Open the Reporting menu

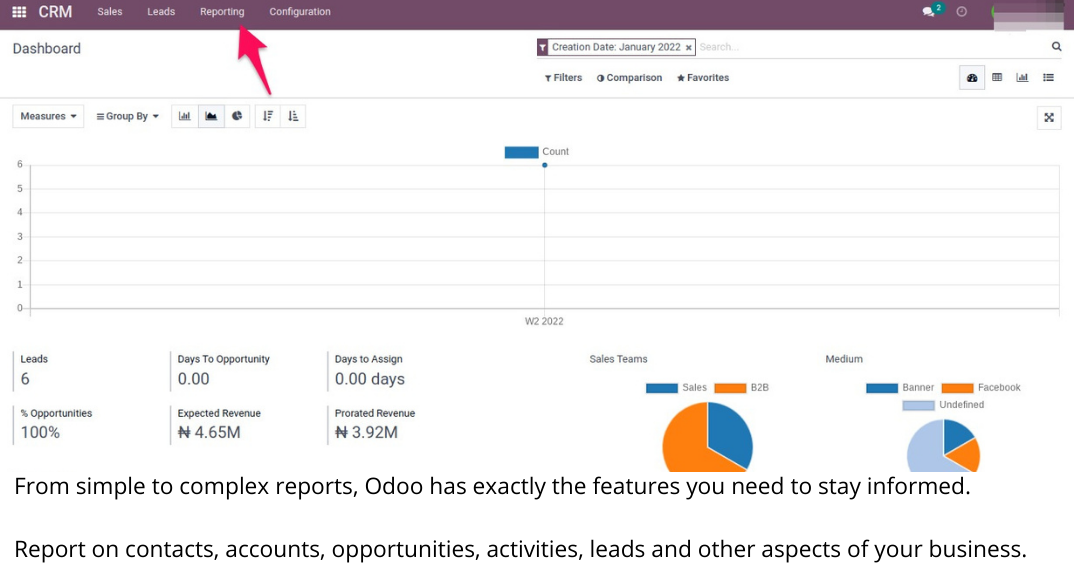coord(221,12)
